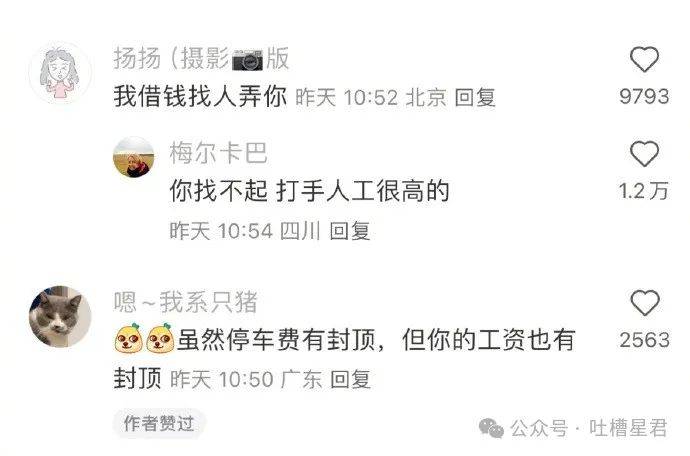Click the 作者赞过 badge

click(x=159, y=423)
